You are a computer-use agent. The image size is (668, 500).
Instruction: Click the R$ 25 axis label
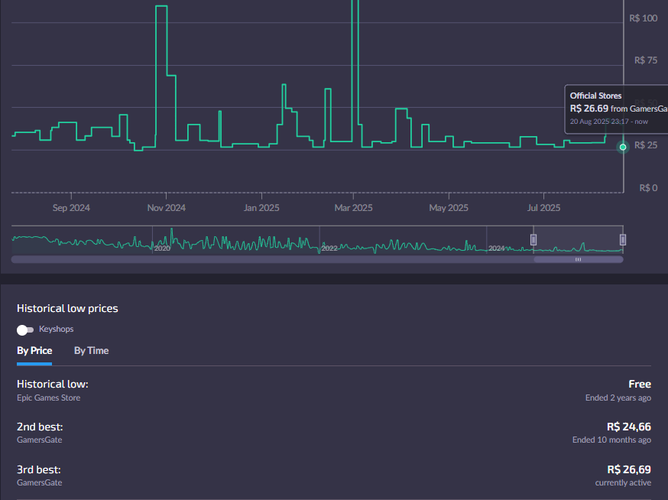(646, 145)
